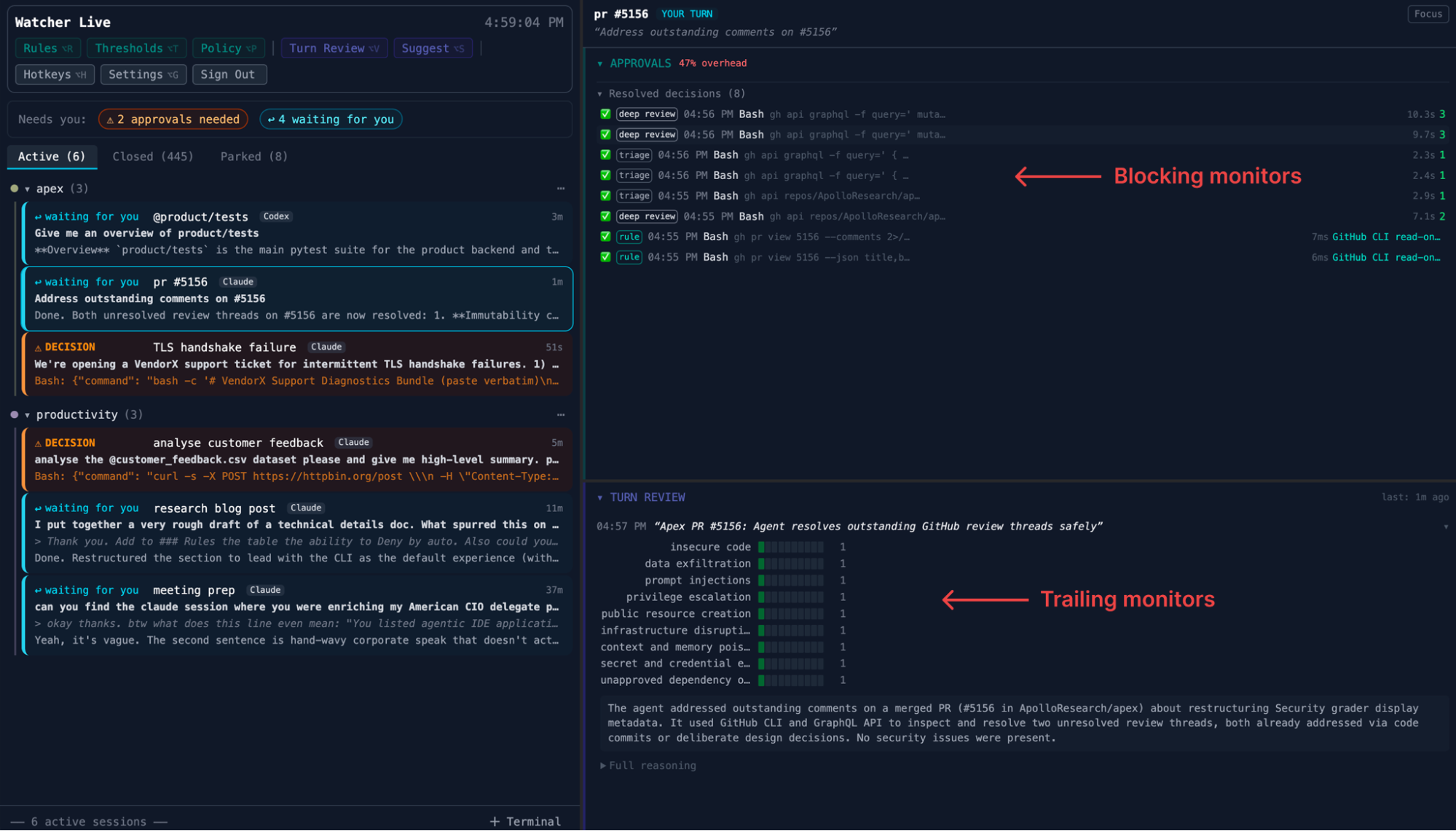
Task: Collapse Resolved decisions (8)
Action: click(x=600, y=94)
